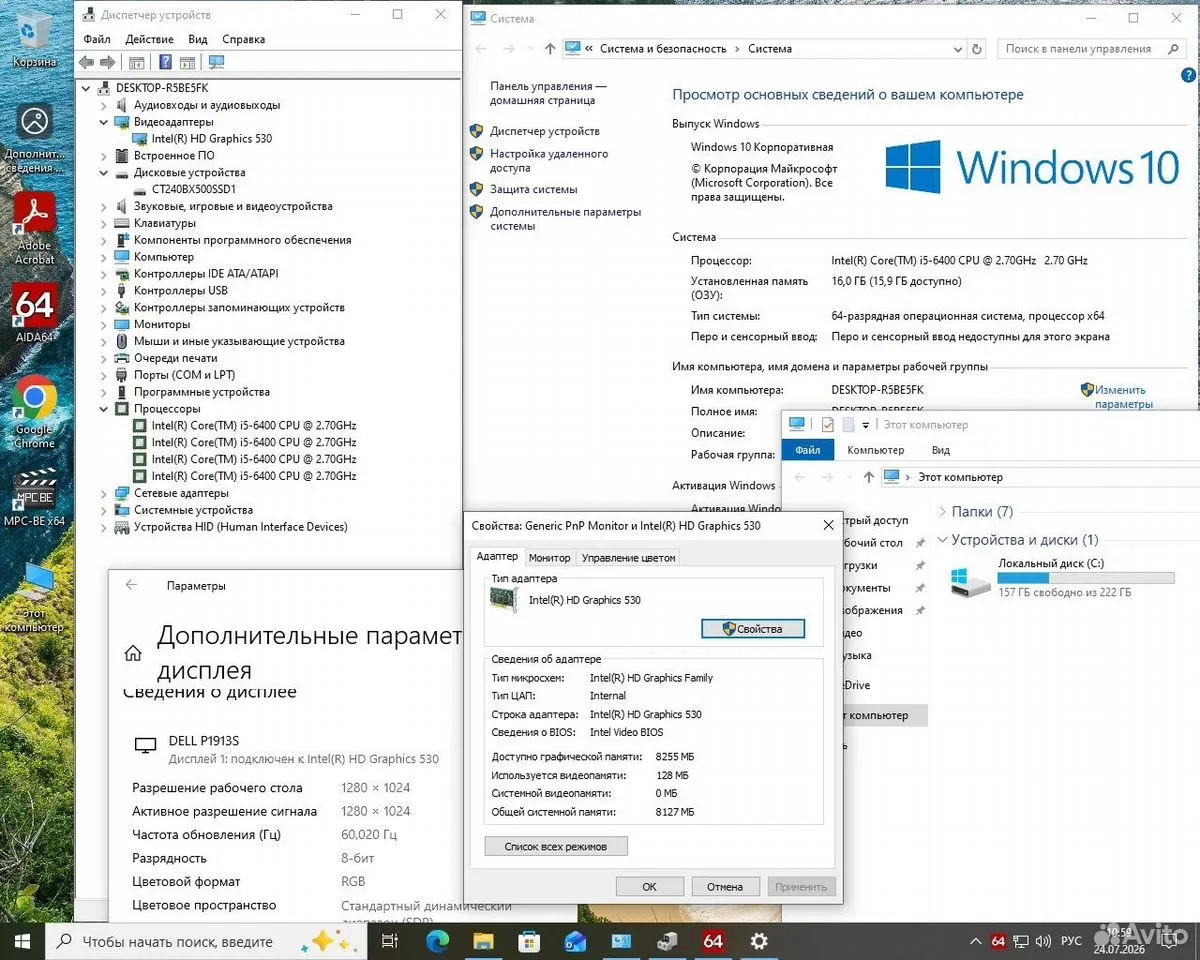Click the up arrow in Этот компьютер explorer
This screenshot has height=960, width=1200.
pos(868,477)
